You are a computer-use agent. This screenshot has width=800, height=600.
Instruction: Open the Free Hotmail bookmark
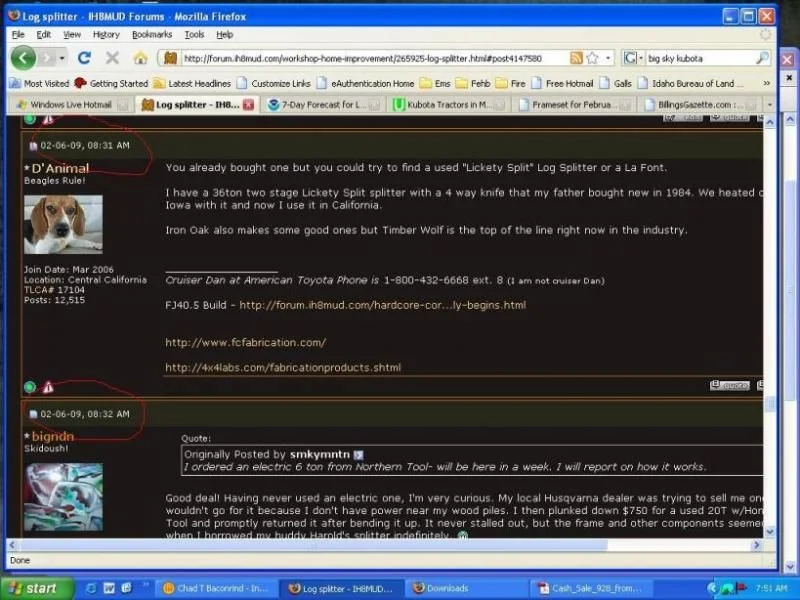click(562, 83)
